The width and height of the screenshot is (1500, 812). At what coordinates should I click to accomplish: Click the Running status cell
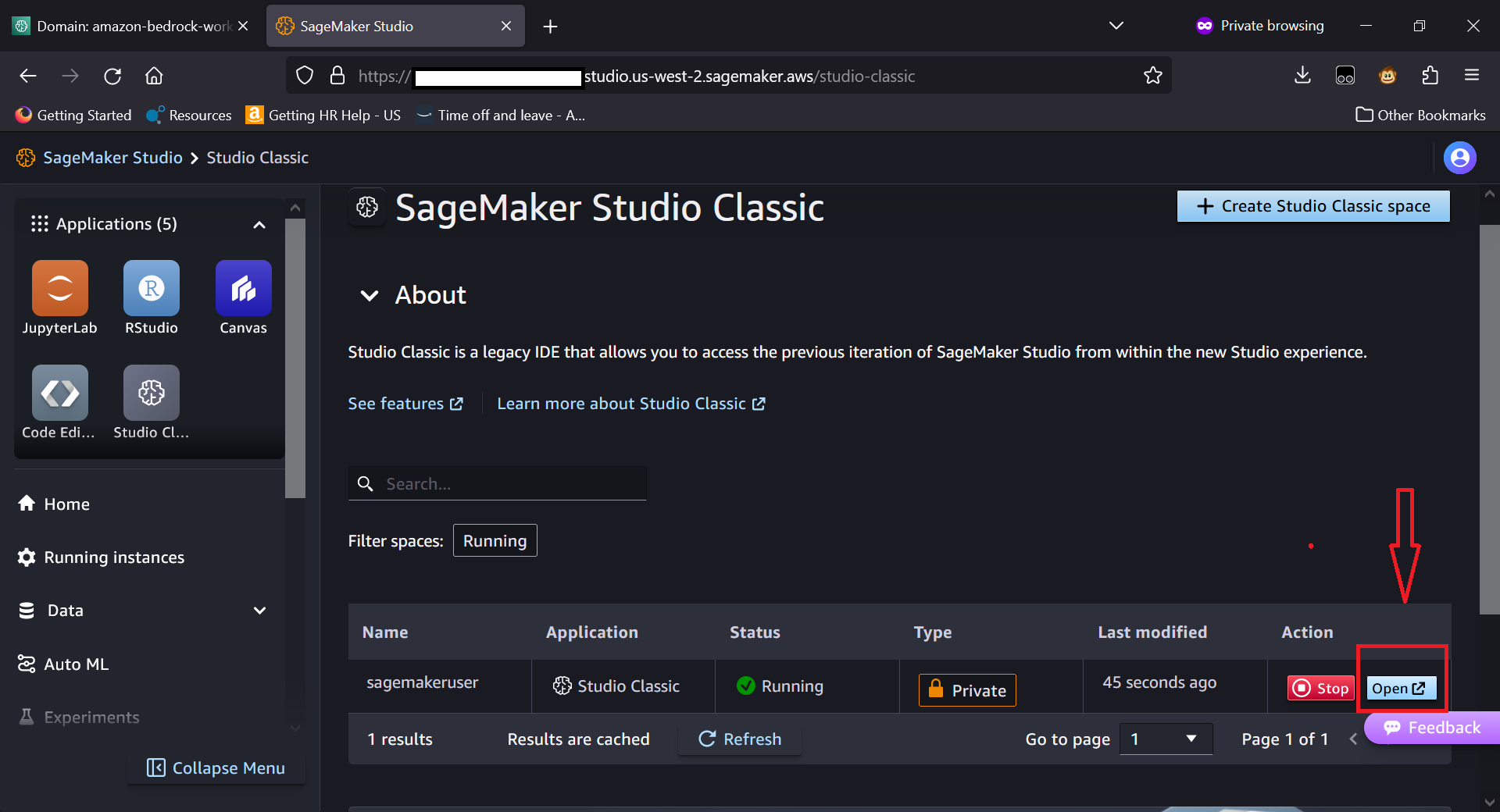click(780, 686)
